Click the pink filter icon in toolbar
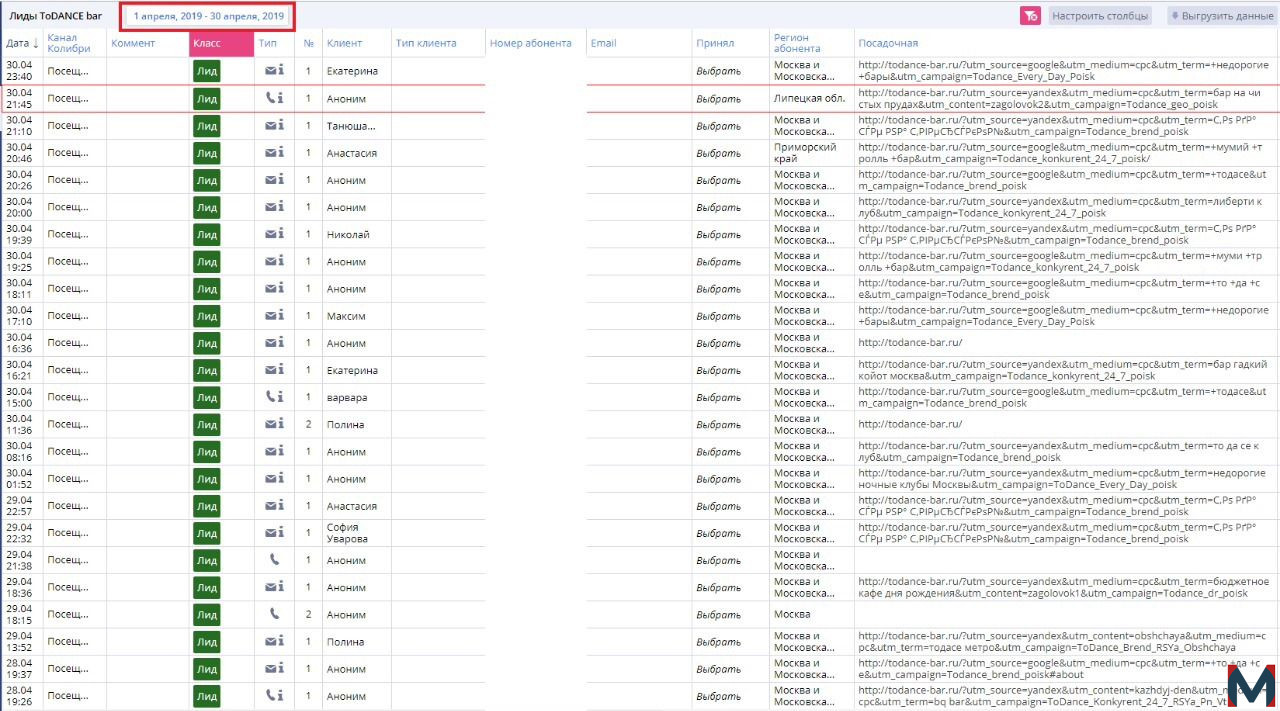The height and width of the screenshot is (711, 1280). [1030, 16]
